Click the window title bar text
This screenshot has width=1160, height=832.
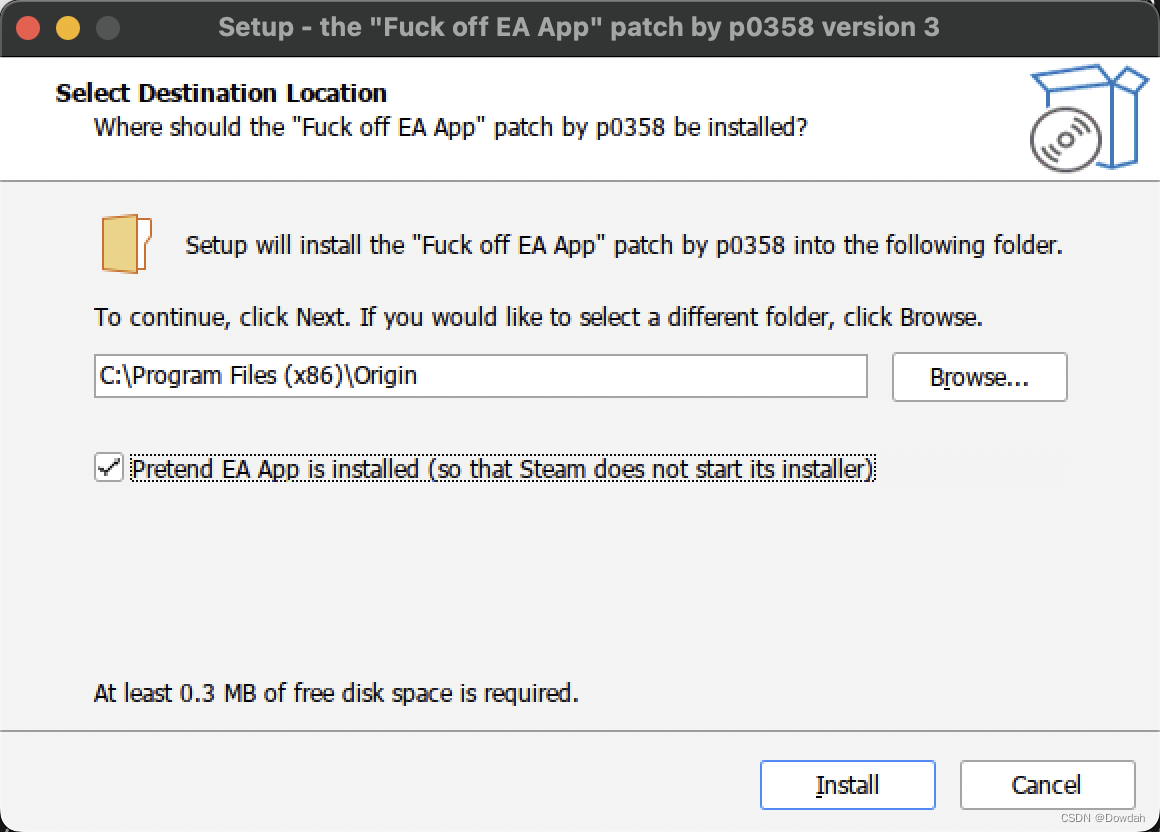(x=579, y=27)
